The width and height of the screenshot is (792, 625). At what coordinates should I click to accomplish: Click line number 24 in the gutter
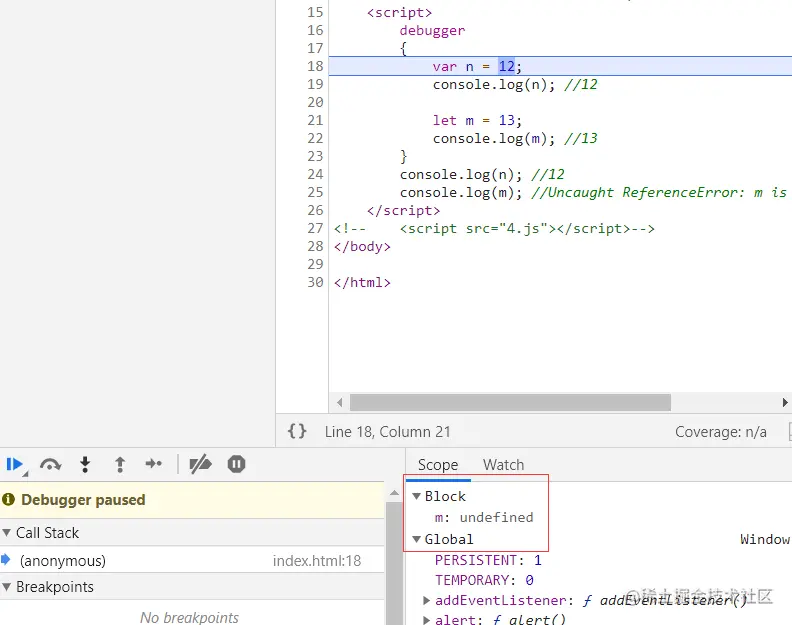click(x=315, y=174)
